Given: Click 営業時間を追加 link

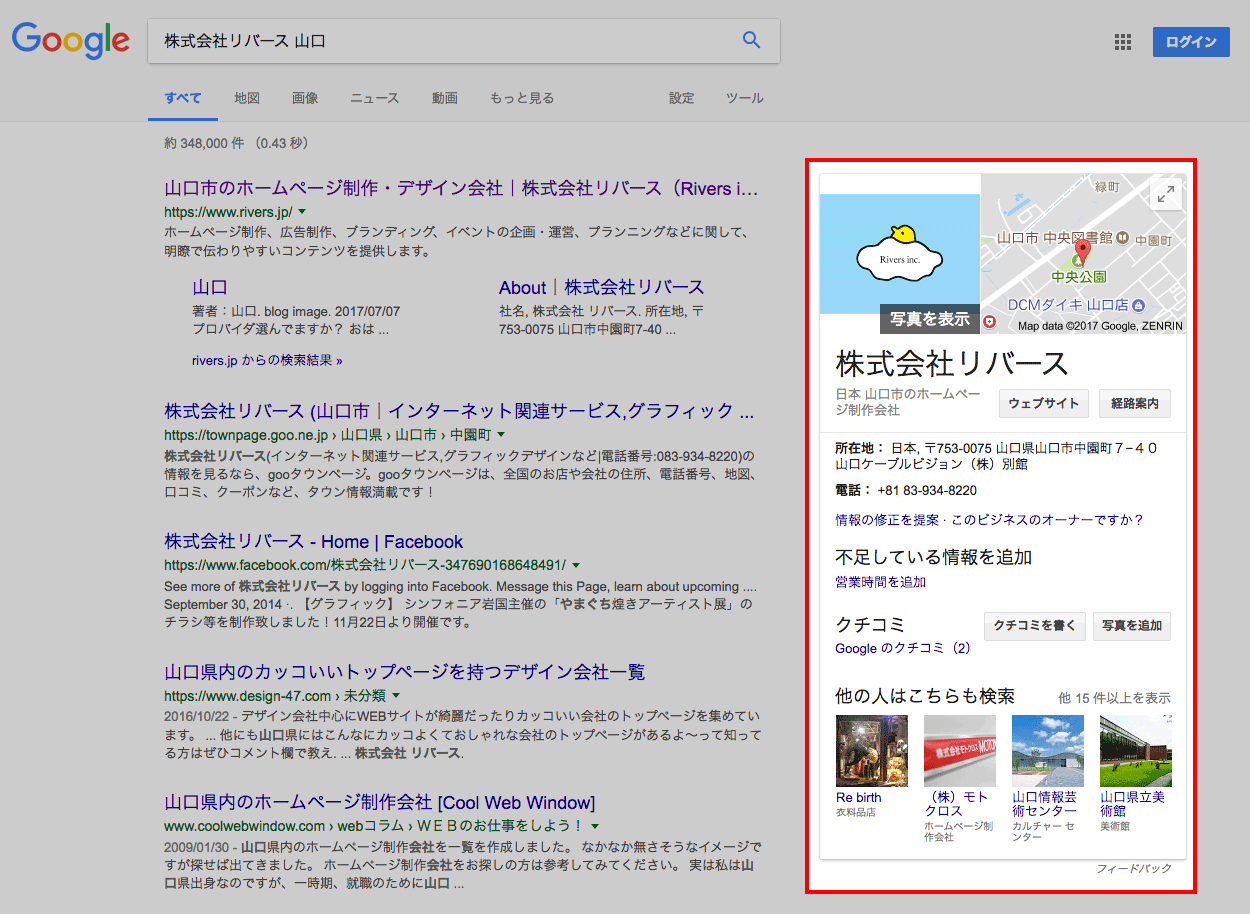Looking at the screenshot, I should pyautogui.click(x=881, y=582).
